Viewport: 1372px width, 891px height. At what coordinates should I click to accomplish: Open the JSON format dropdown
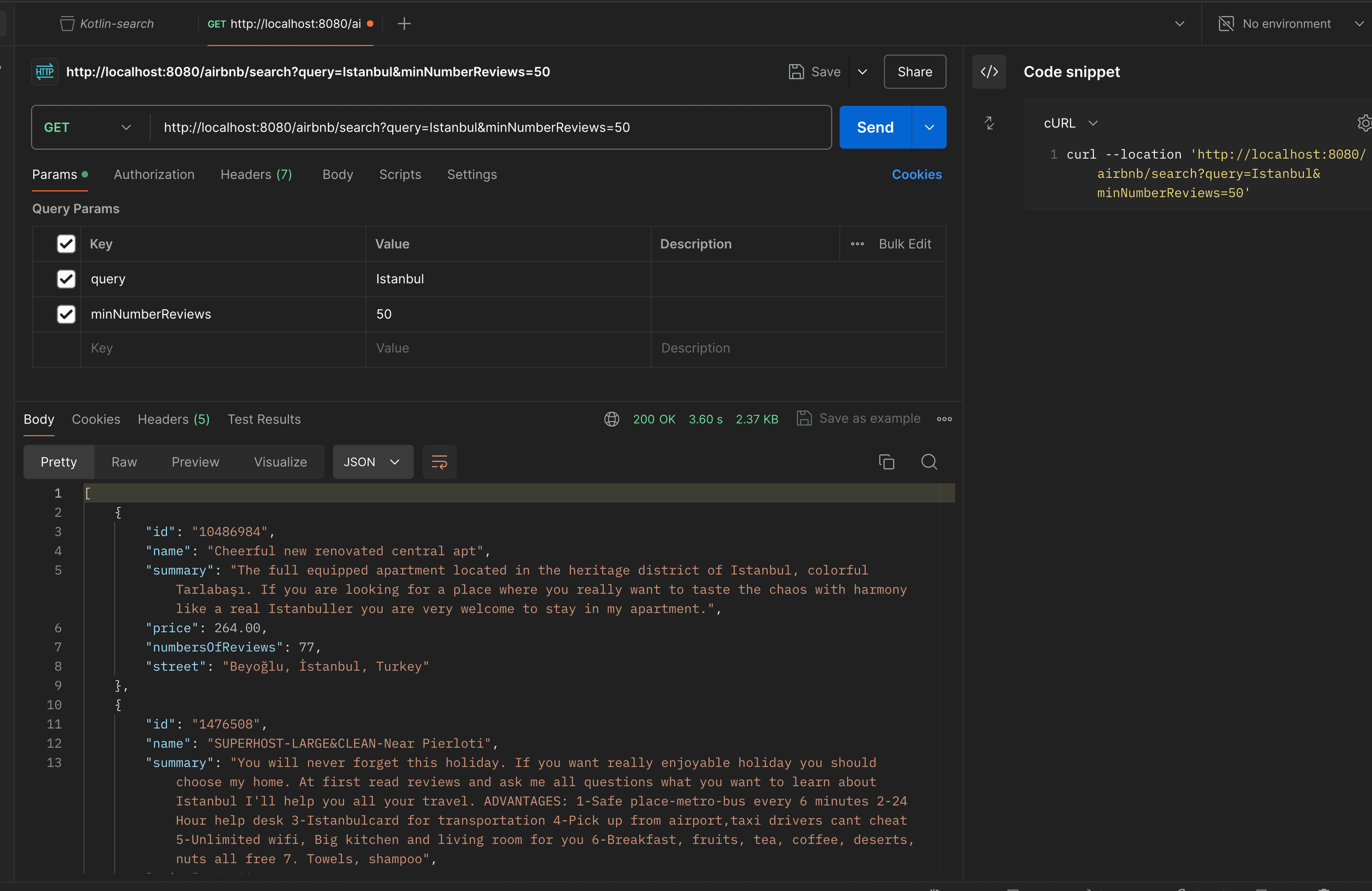point(373,462)
